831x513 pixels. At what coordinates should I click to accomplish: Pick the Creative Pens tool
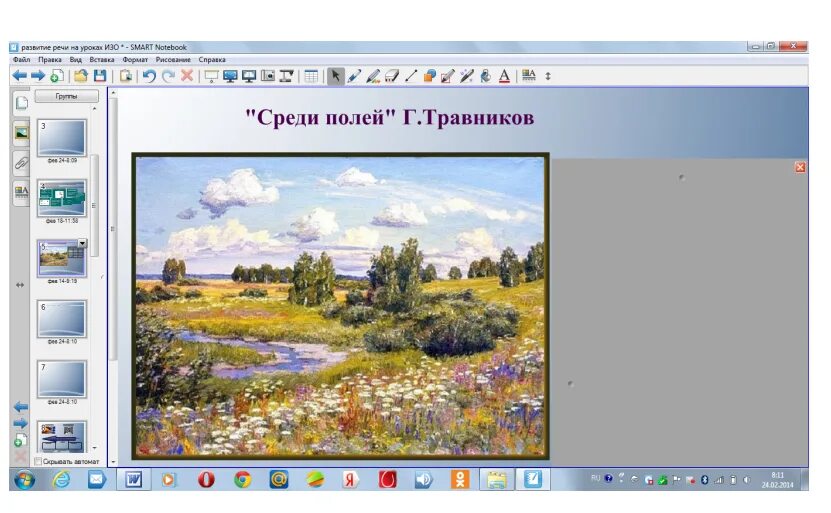pyautogui.click(x=373, y=76)
